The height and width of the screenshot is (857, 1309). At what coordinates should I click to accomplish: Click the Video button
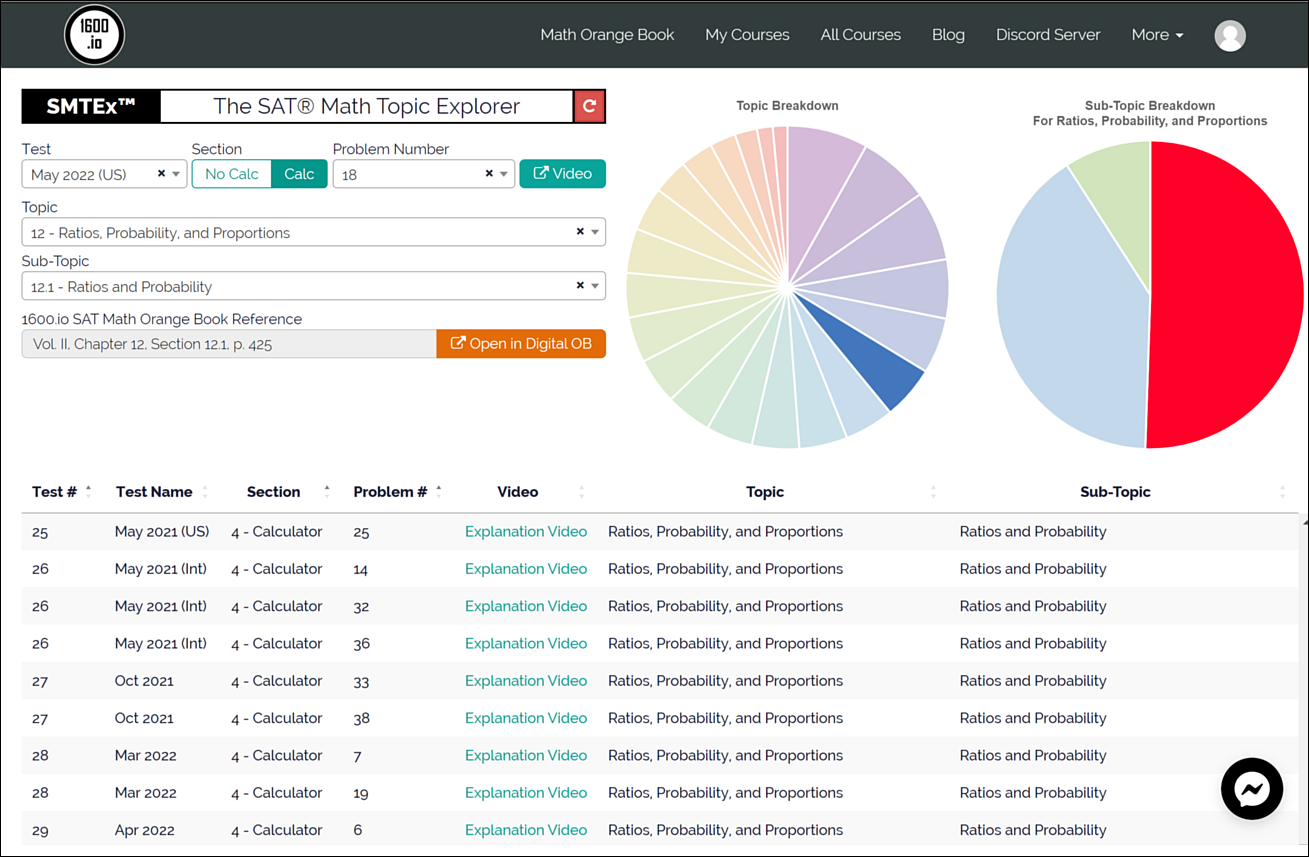click(562, 174)
